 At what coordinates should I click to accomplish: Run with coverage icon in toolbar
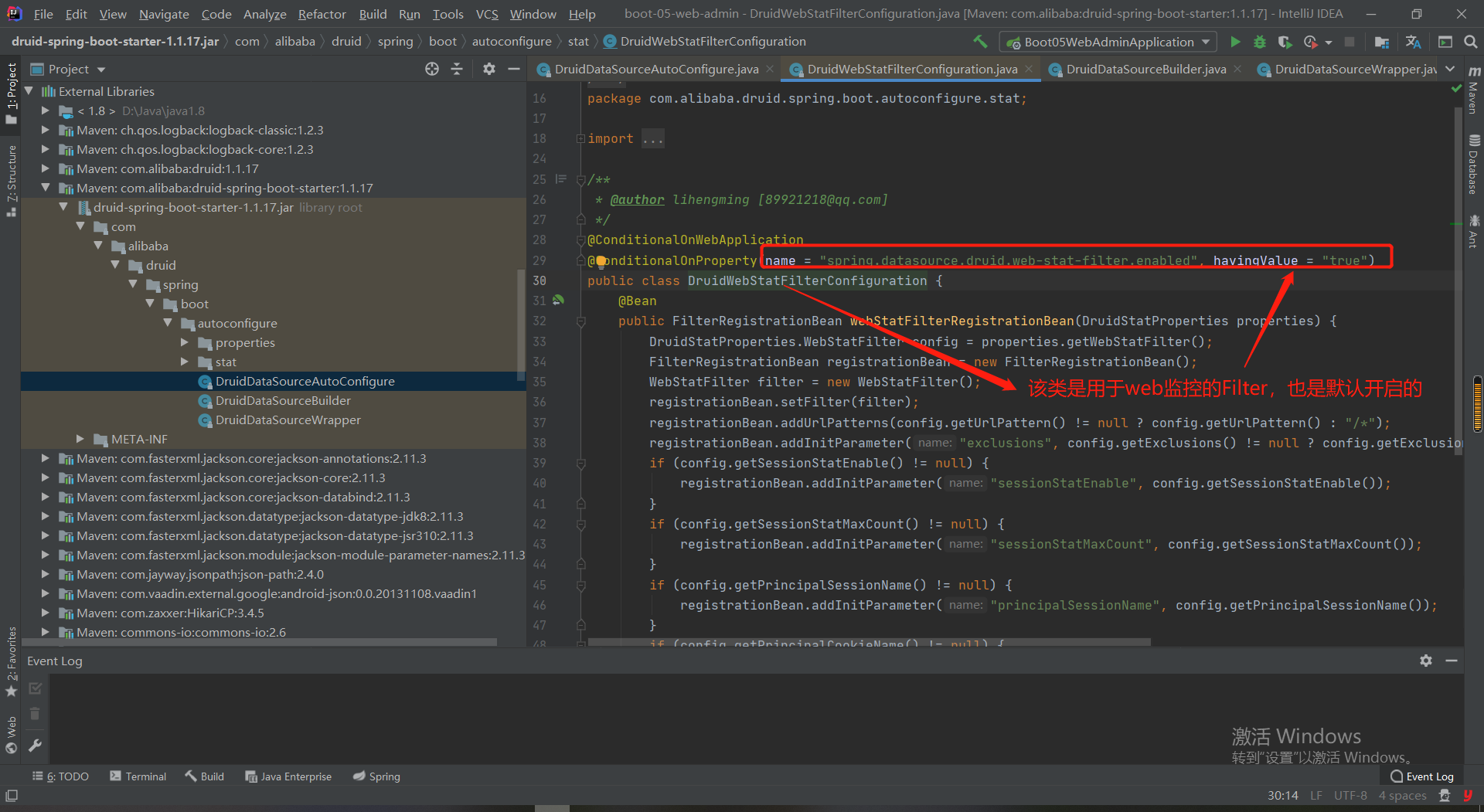tap(1285, 42)
